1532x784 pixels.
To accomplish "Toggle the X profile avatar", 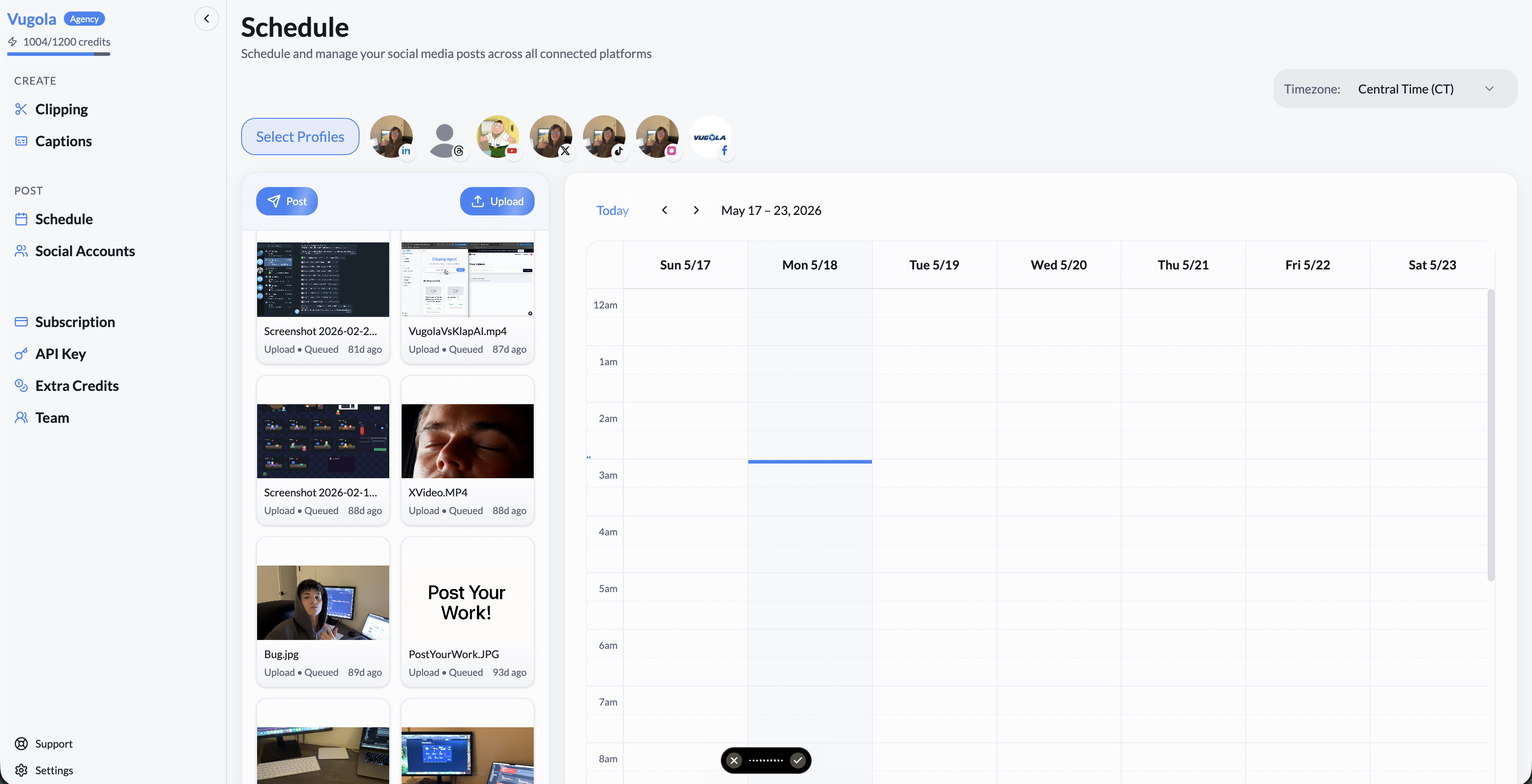I will pos(551,137).
